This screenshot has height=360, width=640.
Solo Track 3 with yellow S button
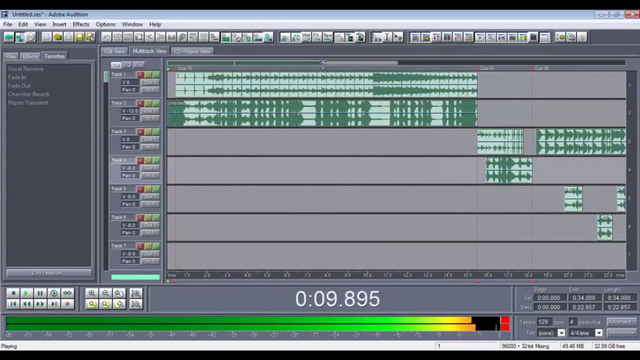[x=148, y=132]
